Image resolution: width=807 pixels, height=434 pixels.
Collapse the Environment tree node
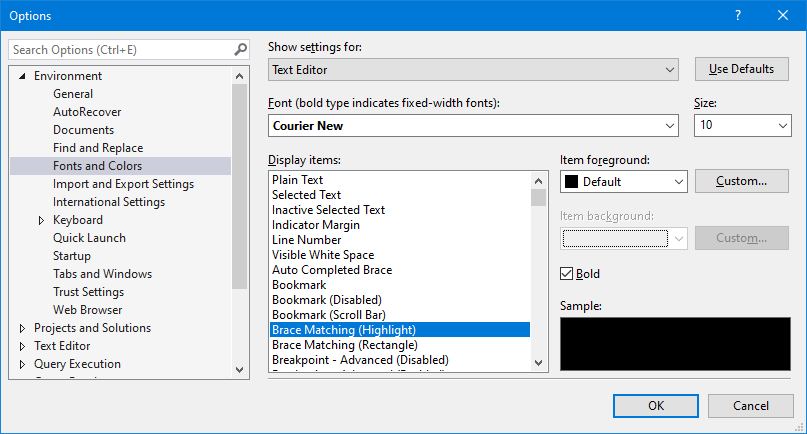pyautogui.click(x=23, y=76)
